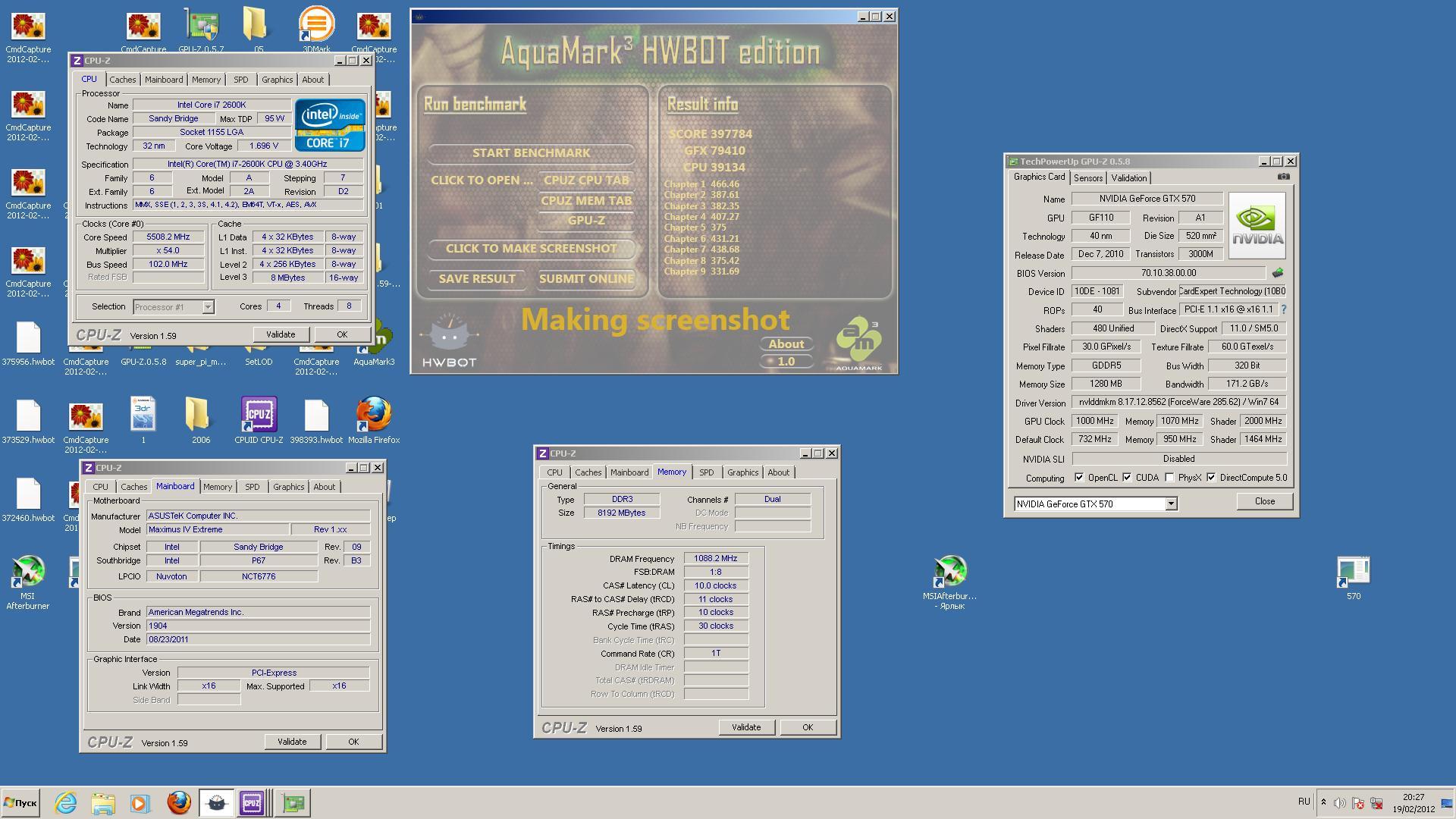
Task: Click Validate in Memory CPU-Z window
Action: [746, 727]
